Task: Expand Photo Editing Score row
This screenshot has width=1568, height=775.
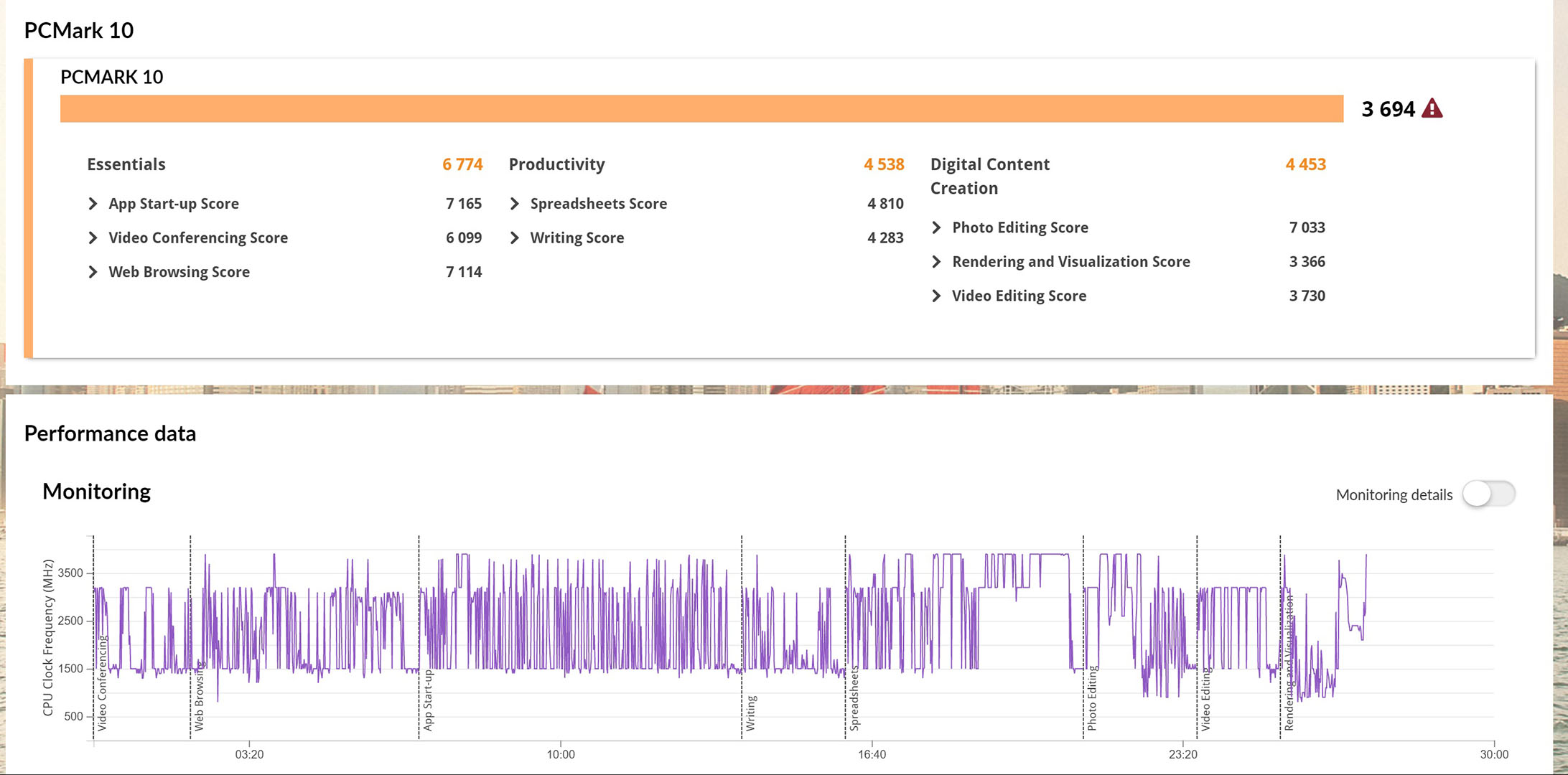Action: click(x=936, y=227)
